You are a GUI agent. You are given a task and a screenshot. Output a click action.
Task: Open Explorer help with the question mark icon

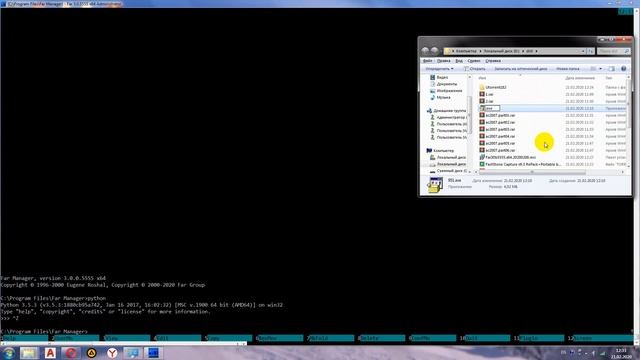point(623,69)
